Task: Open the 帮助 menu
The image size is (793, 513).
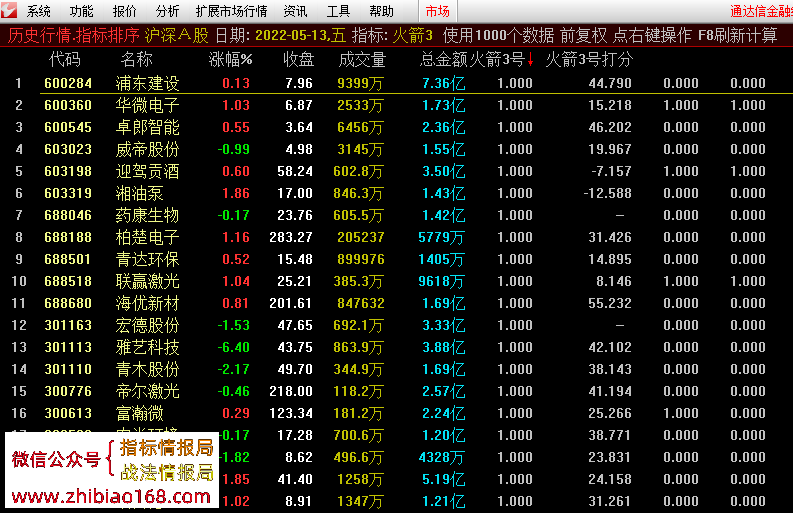Action: [x=382, y=11]
